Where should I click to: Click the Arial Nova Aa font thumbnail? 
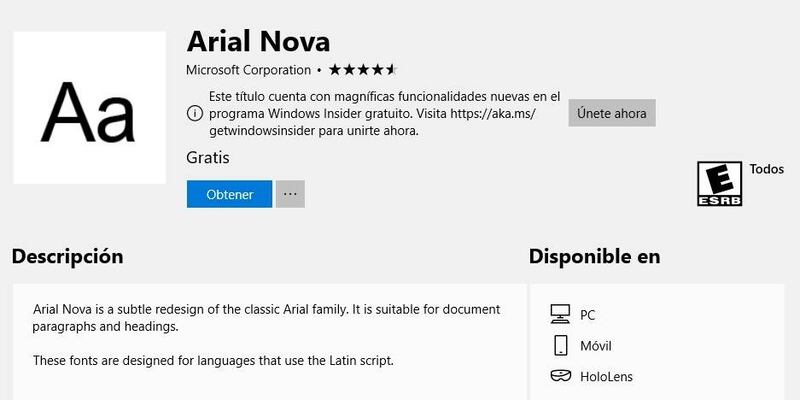tap(89, 107)
